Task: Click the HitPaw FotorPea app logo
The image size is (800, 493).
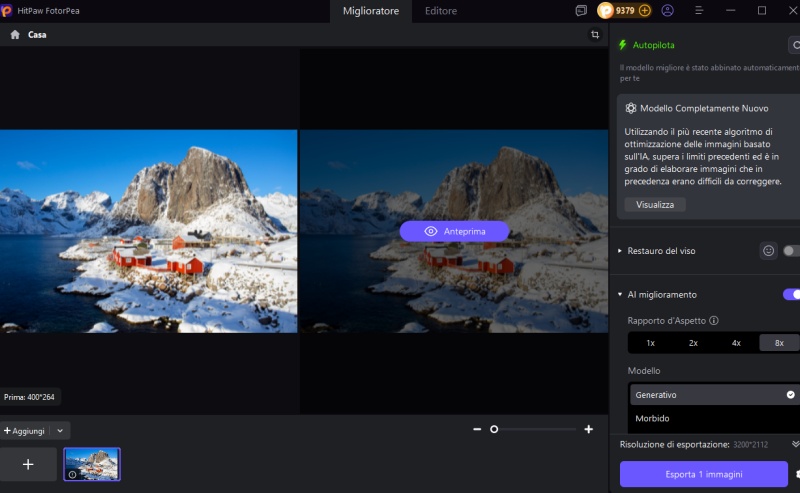Action: 6,11
